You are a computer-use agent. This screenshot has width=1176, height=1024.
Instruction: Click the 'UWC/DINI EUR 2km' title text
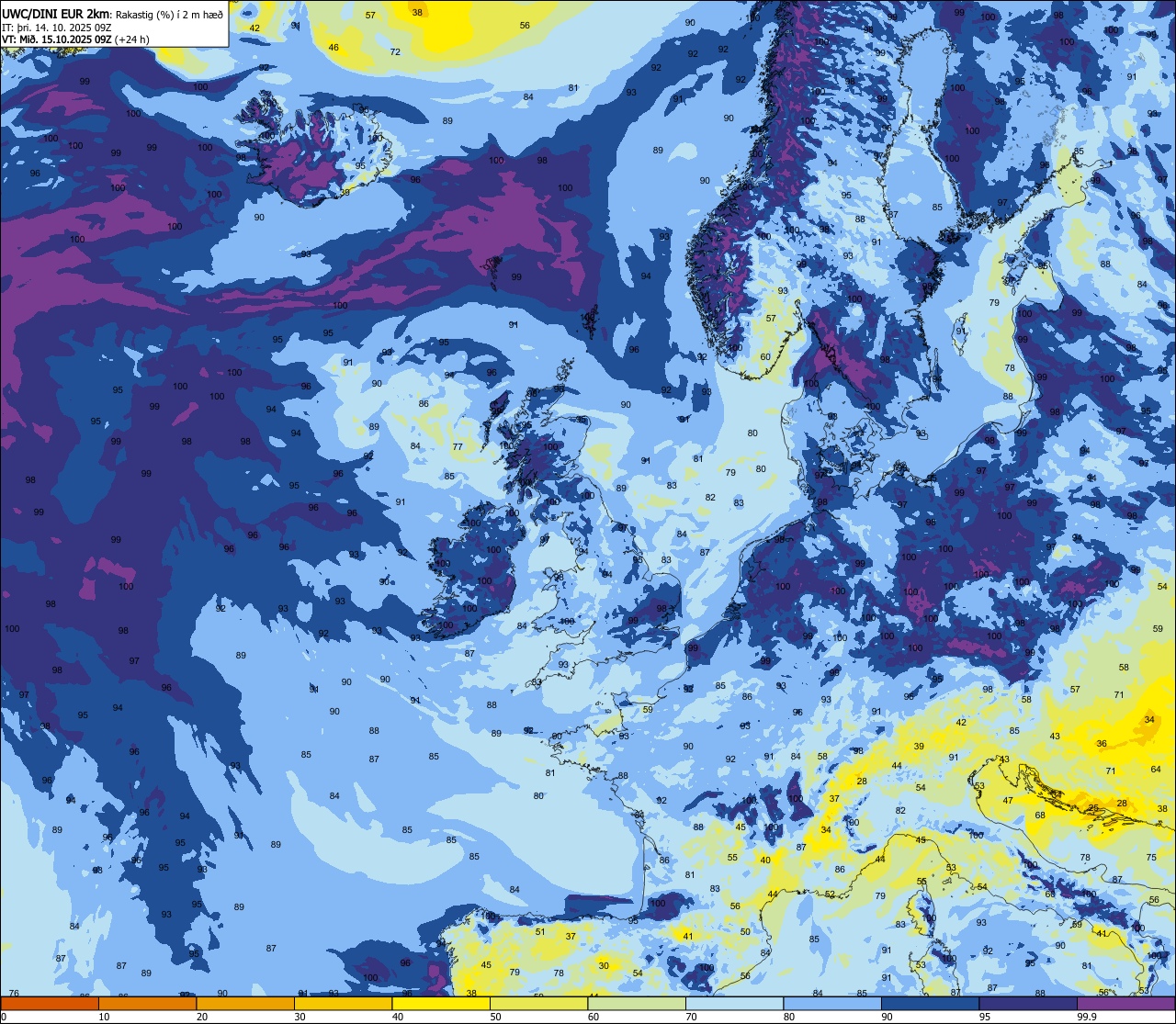point(56,13)
